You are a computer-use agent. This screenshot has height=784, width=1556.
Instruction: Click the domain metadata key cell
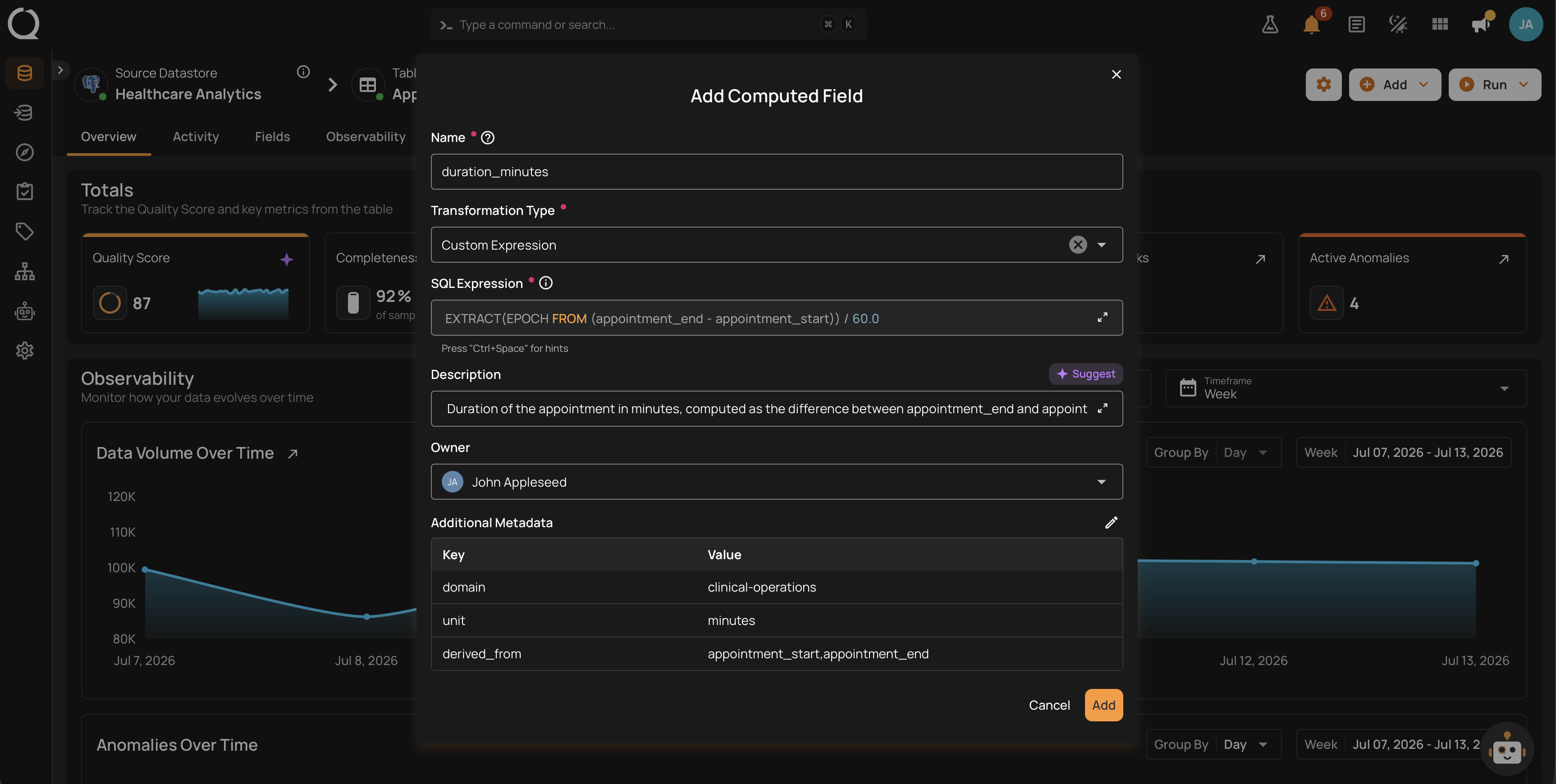click(463, 587)
